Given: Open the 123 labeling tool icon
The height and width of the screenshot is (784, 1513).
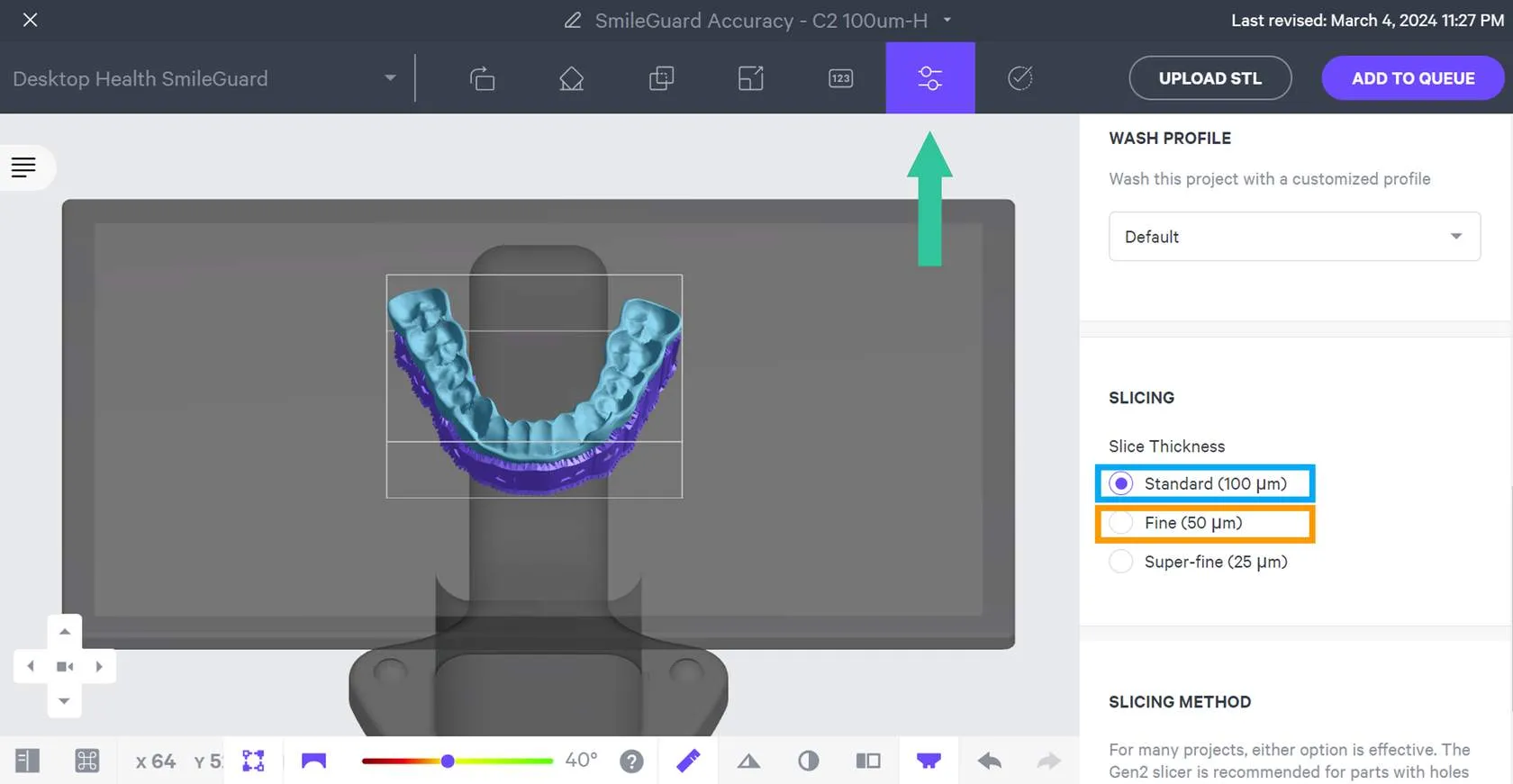Looking at the screenshot, I should pyautogui.click(x=840, y=78).
